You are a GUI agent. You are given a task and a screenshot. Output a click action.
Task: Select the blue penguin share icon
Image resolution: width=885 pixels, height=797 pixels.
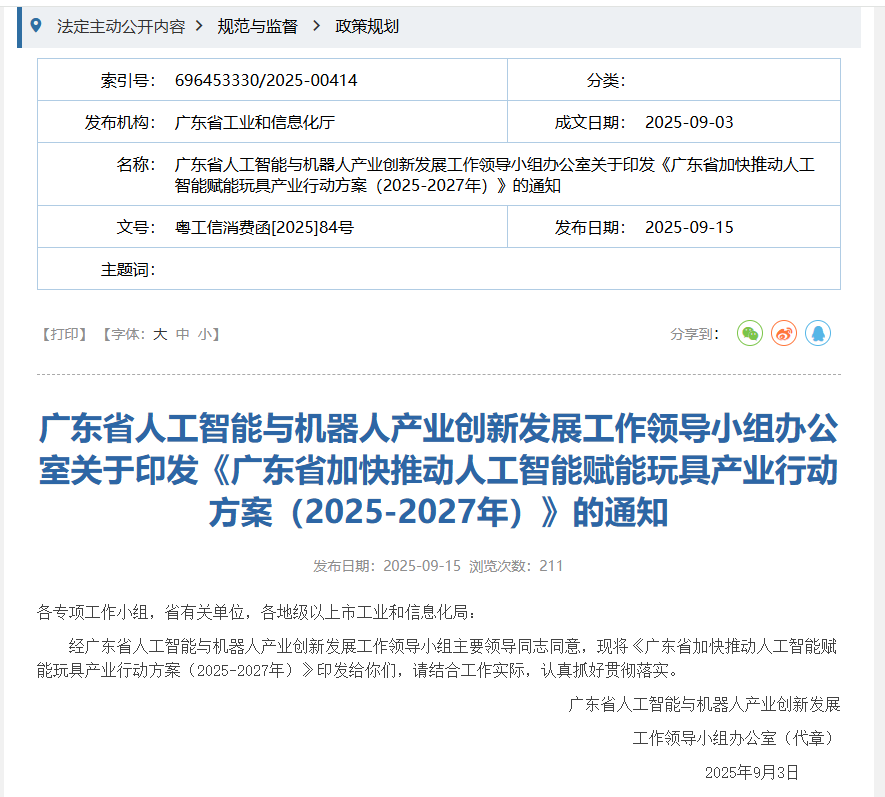click(819, 333)
